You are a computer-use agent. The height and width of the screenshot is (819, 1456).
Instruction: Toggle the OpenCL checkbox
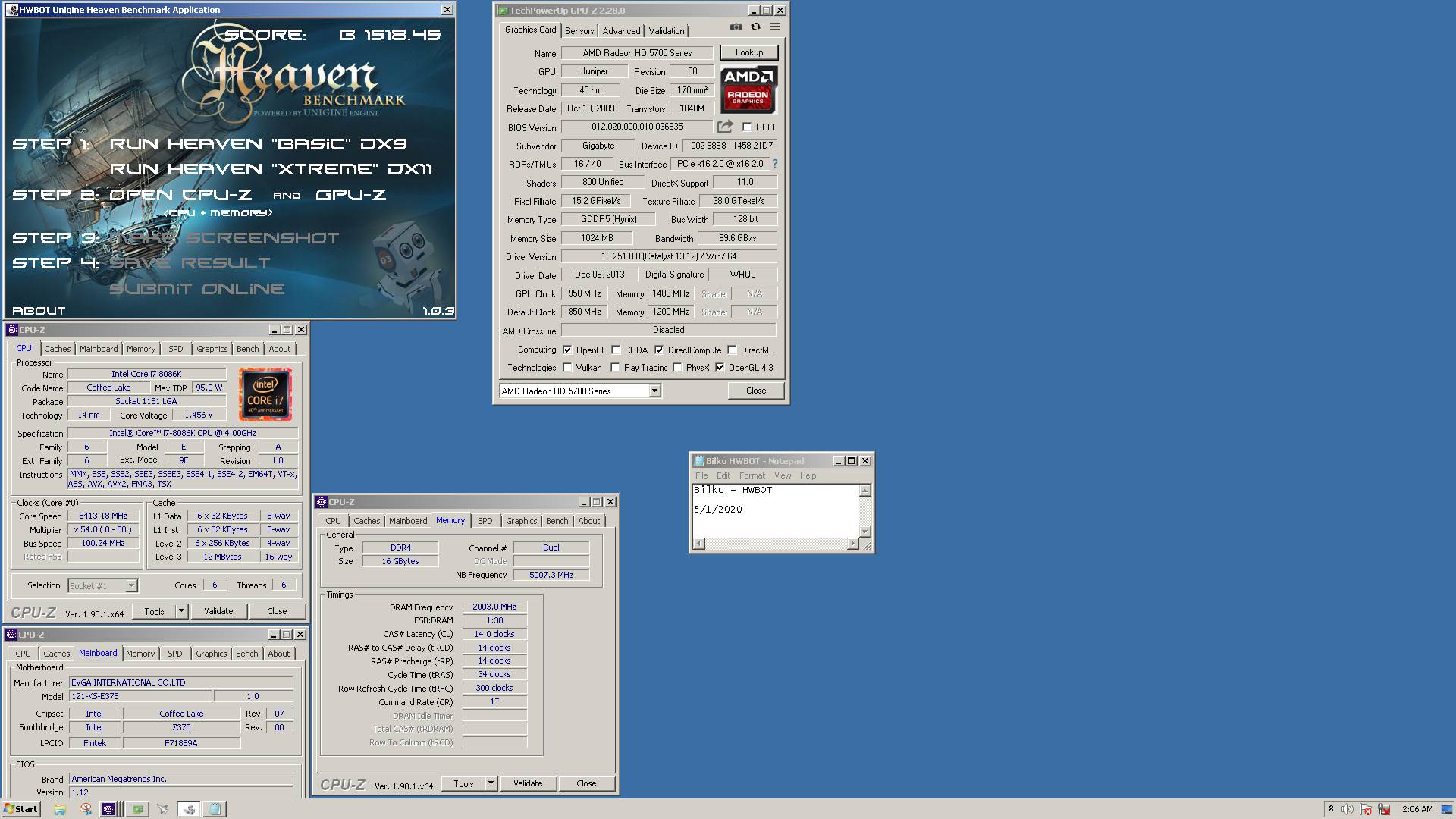coord(567,350)
